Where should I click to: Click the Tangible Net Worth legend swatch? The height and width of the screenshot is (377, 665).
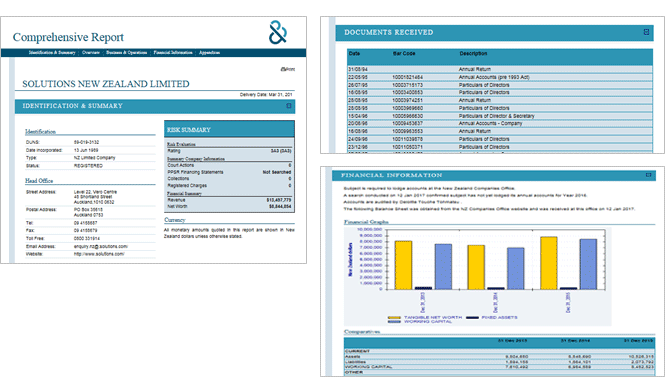click(x=394, y=317)
